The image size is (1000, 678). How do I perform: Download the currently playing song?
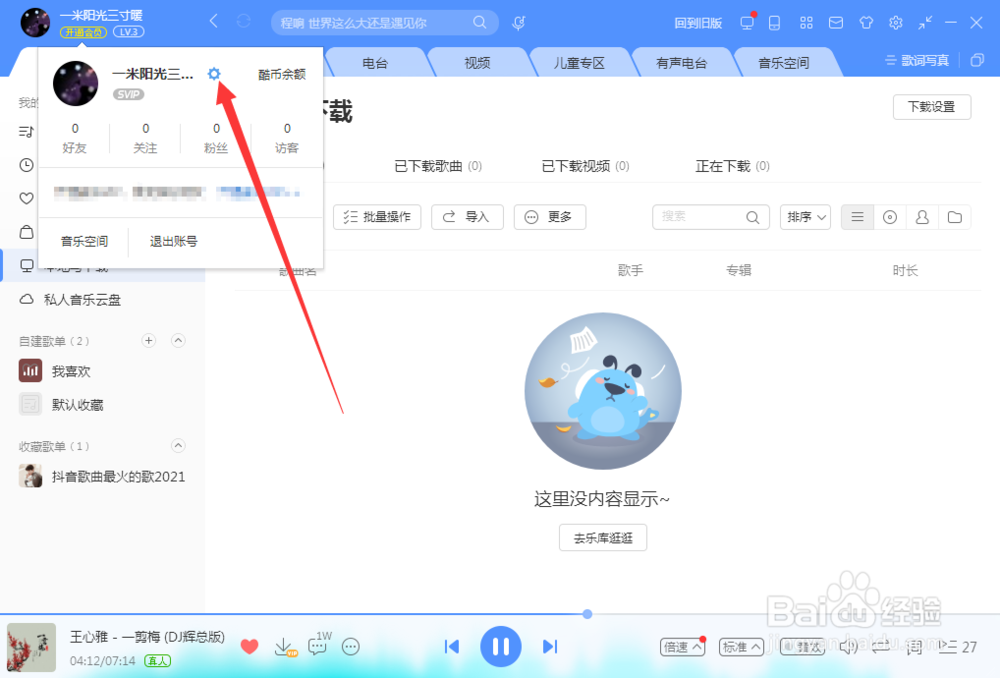point(284,647)
